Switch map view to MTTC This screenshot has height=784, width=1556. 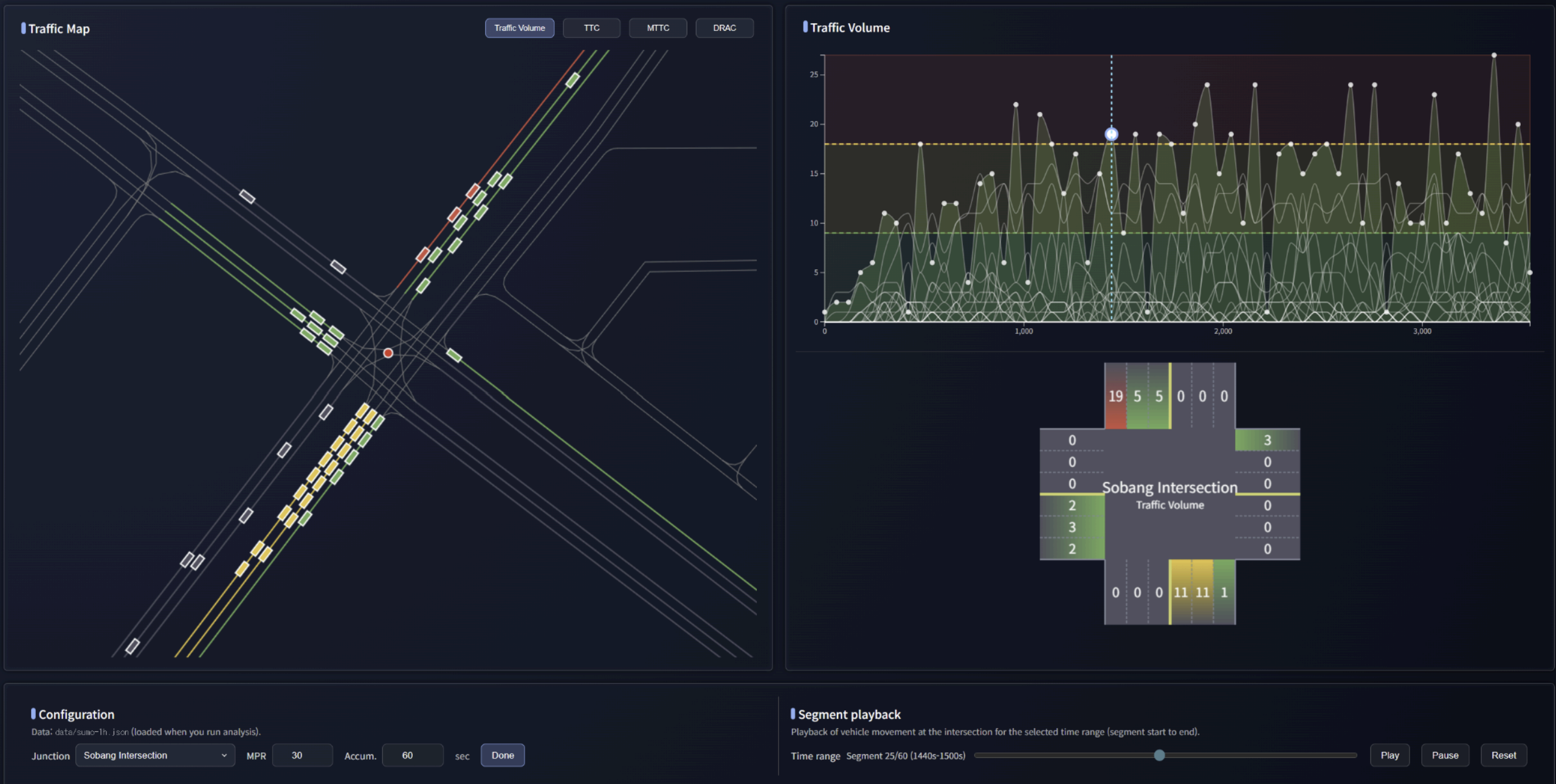pyautogui.click(x=658, y=28)
